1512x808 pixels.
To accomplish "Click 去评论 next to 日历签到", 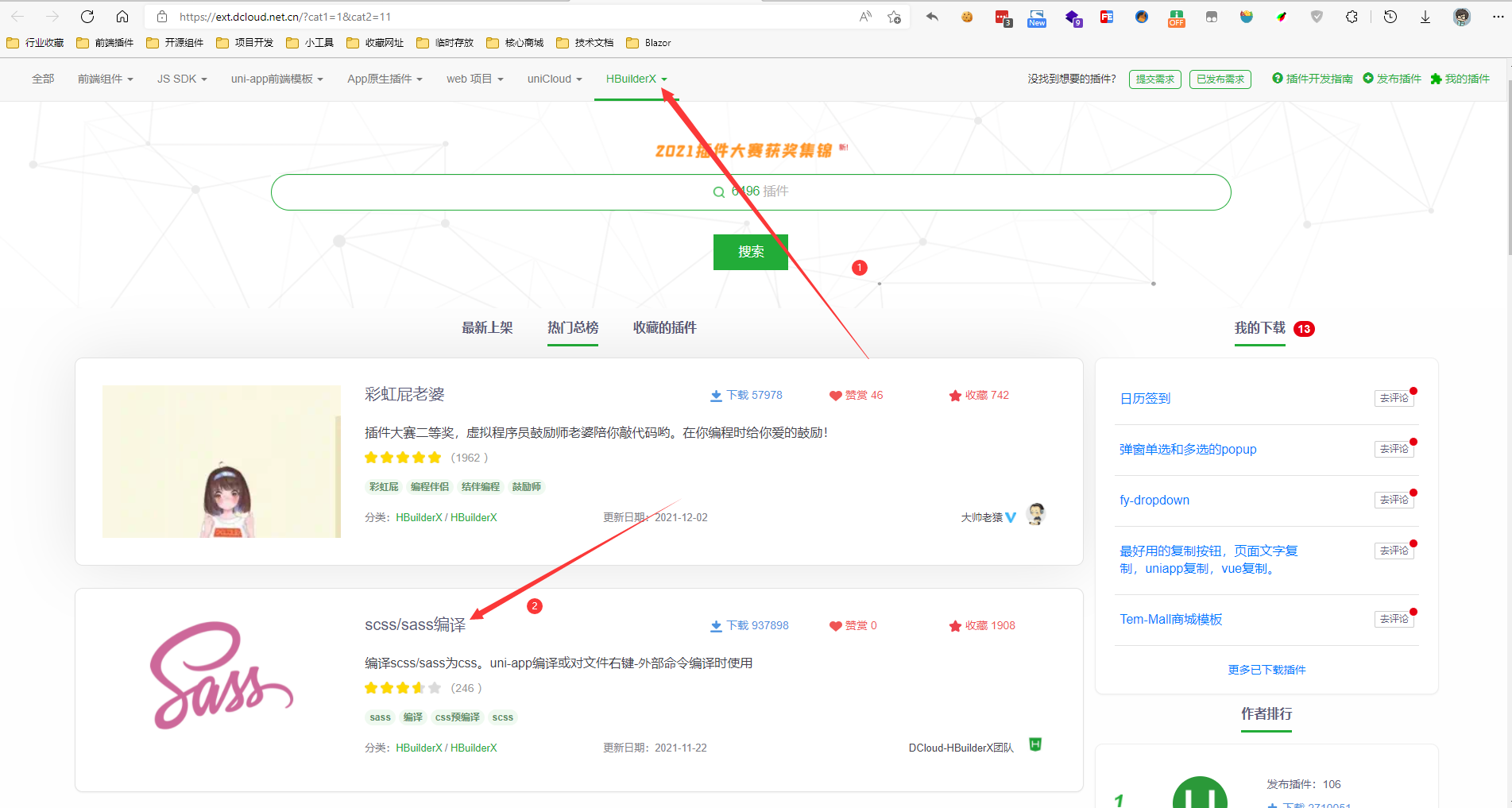I will coord(1394,398).
